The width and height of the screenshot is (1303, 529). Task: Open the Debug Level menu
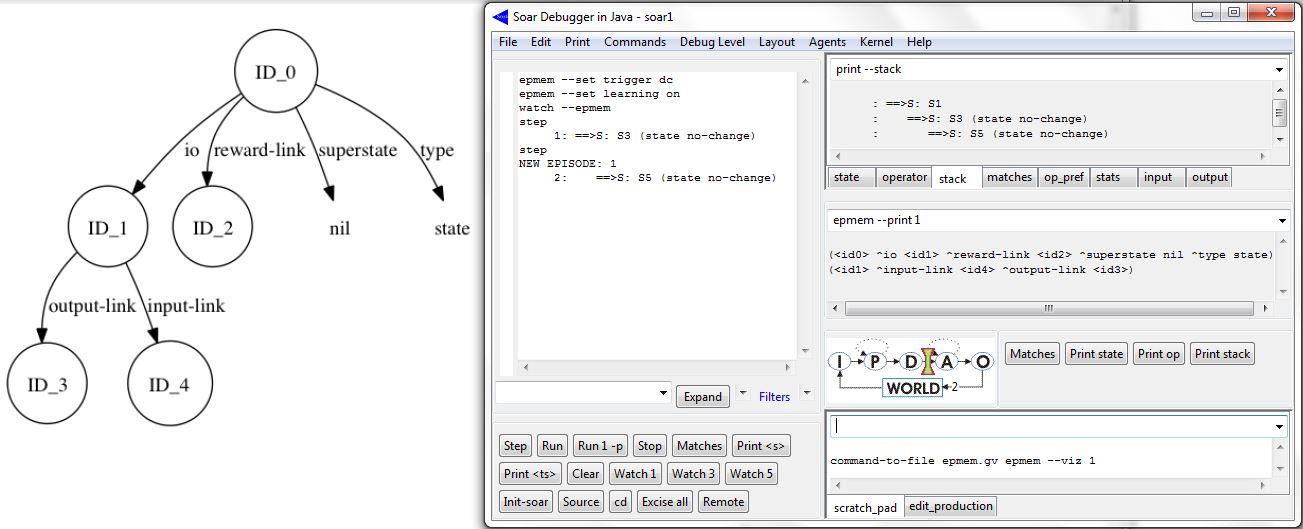(x=711, y=42)
